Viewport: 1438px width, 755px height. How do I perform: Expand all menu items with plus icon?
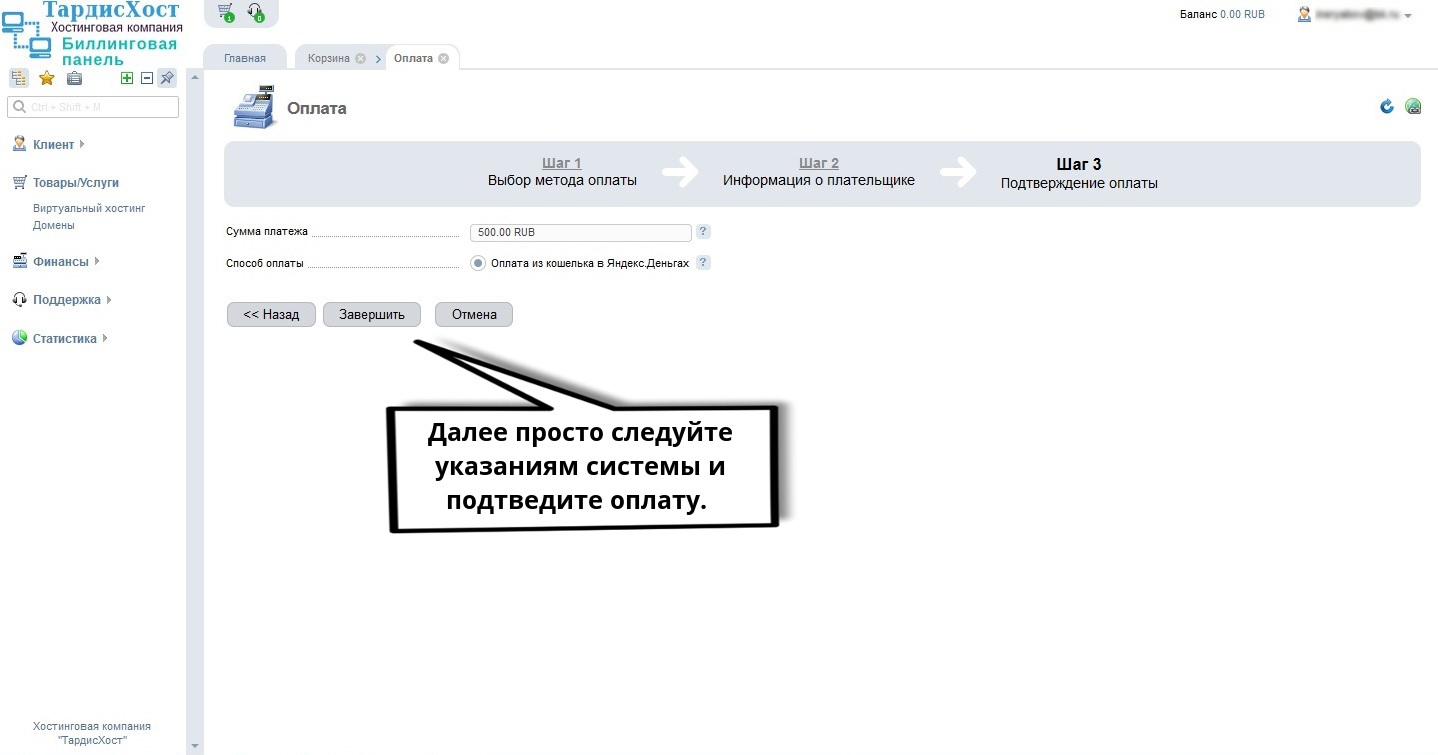(127, 78)
